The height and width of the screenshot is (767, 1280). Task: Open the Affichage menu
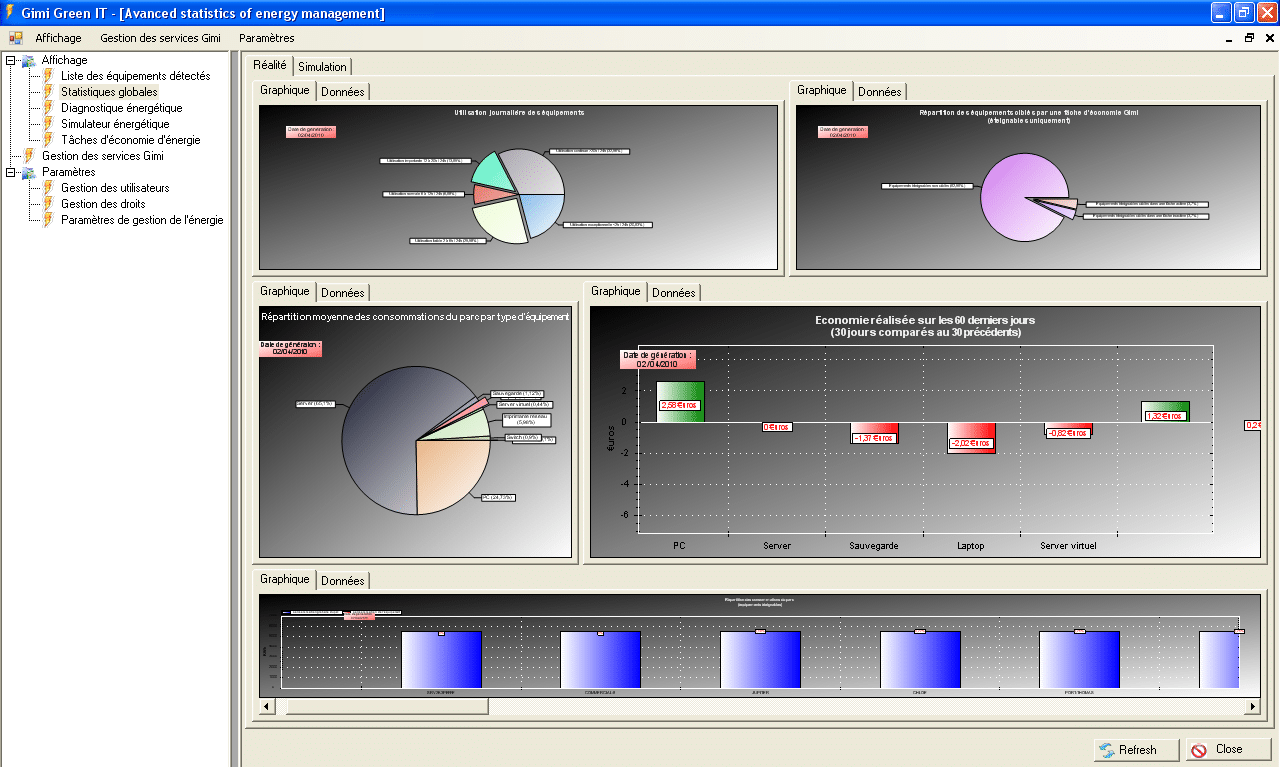pyautogui.click(x=58, y=38)
